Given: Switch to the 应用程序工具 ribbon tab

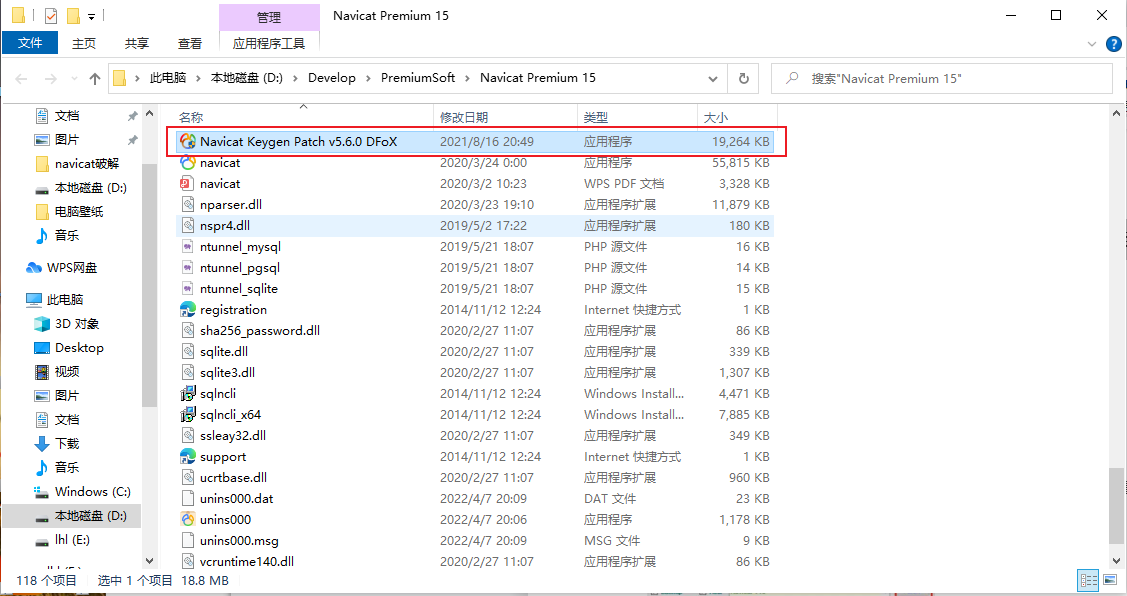Looking at the screenshot, I should pos(269,43).
